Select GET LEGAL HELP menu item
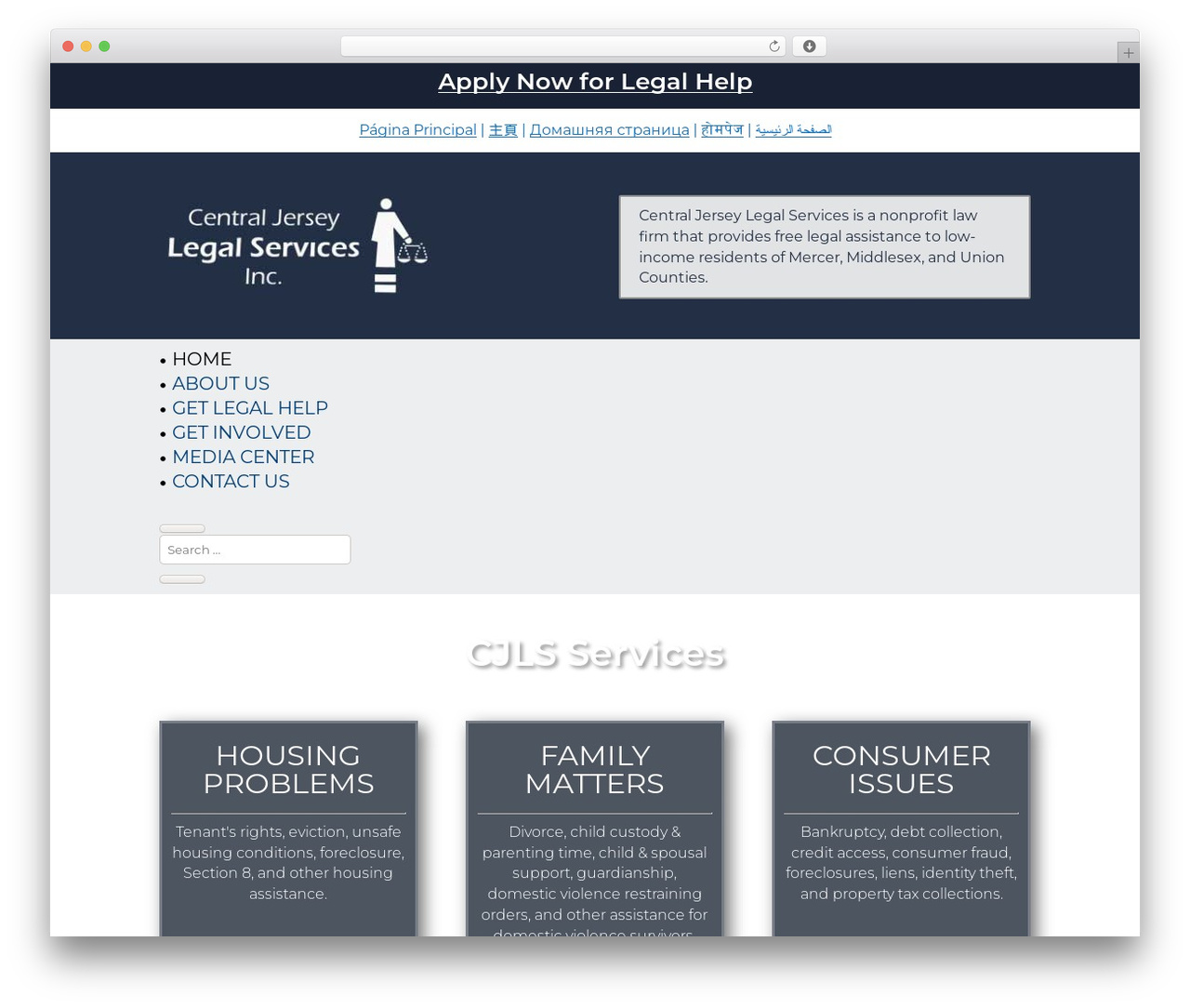Viewport: 1190px width, 1008px height. [x=250, y=408]
